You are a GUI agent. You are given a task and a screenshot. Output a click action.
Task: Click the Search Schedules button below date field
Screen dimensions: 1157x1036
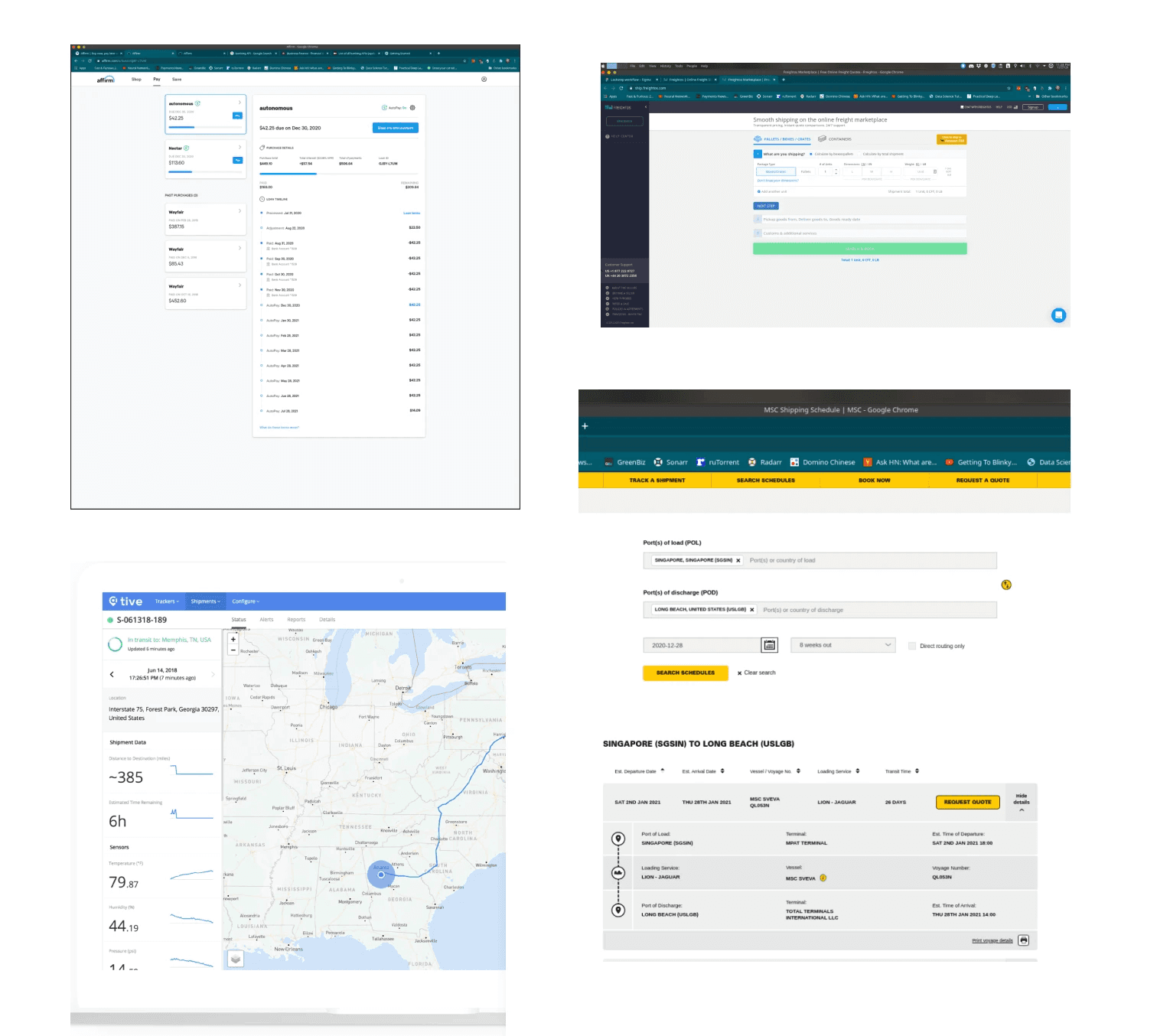coord(686,673)
